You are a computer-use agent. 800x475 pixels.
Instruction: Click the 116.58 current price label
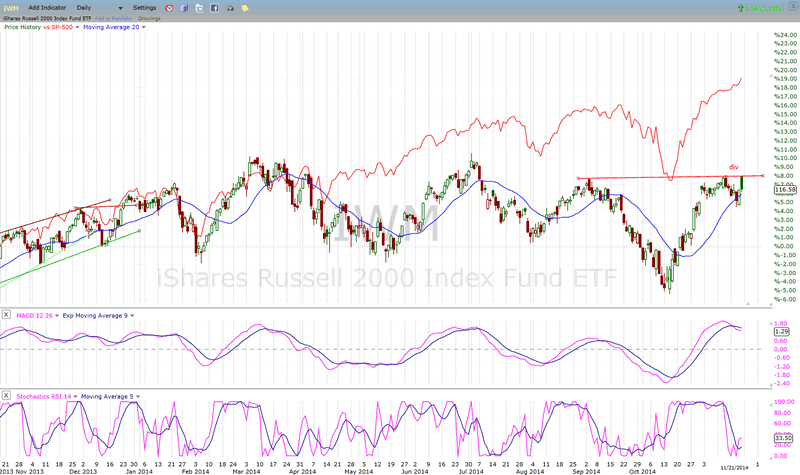pyautogui.click(x=785, y=190)
